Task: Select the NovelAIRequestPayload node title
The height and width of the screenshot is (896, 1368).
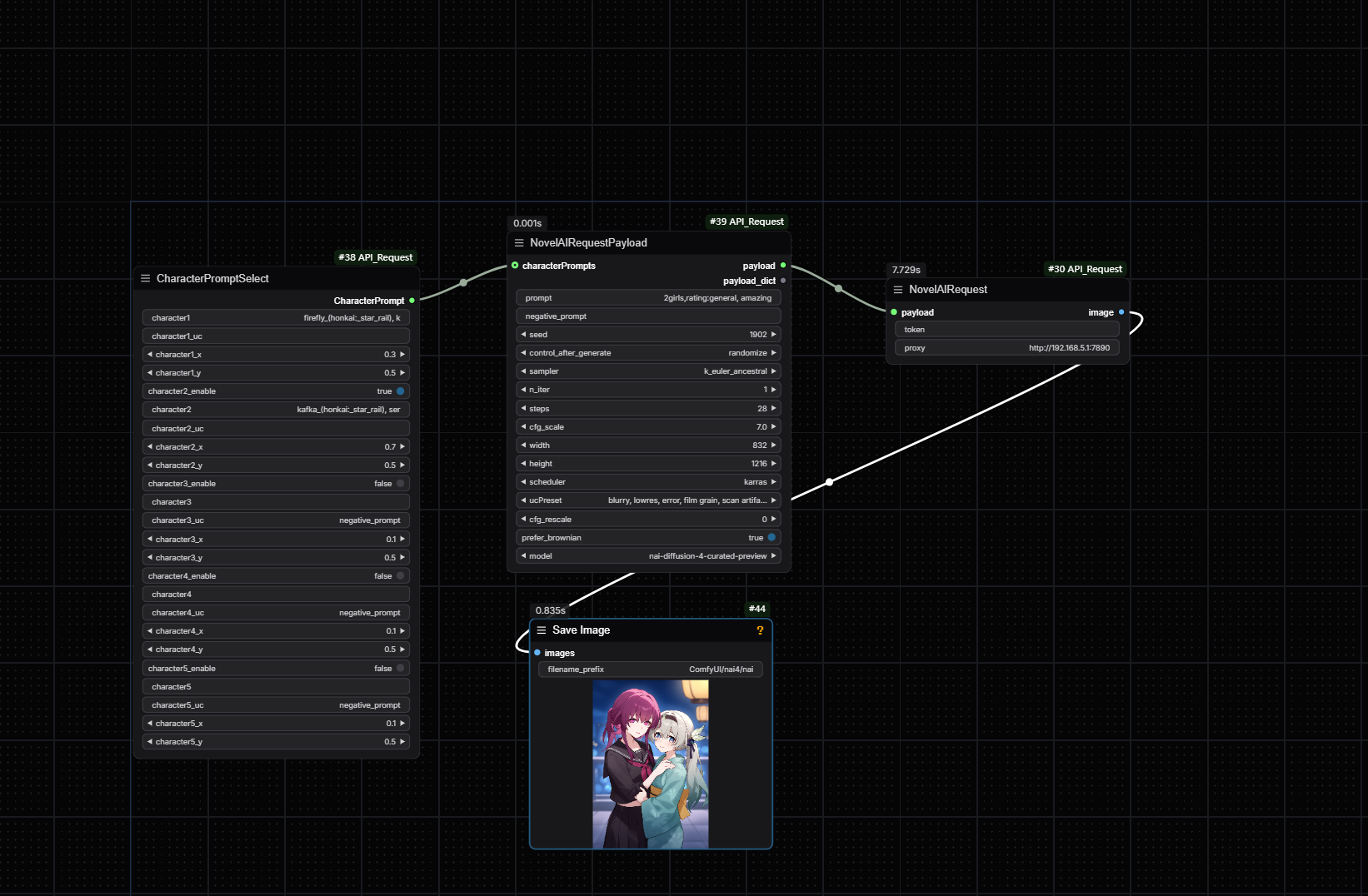Action: (x=588, y=243)
